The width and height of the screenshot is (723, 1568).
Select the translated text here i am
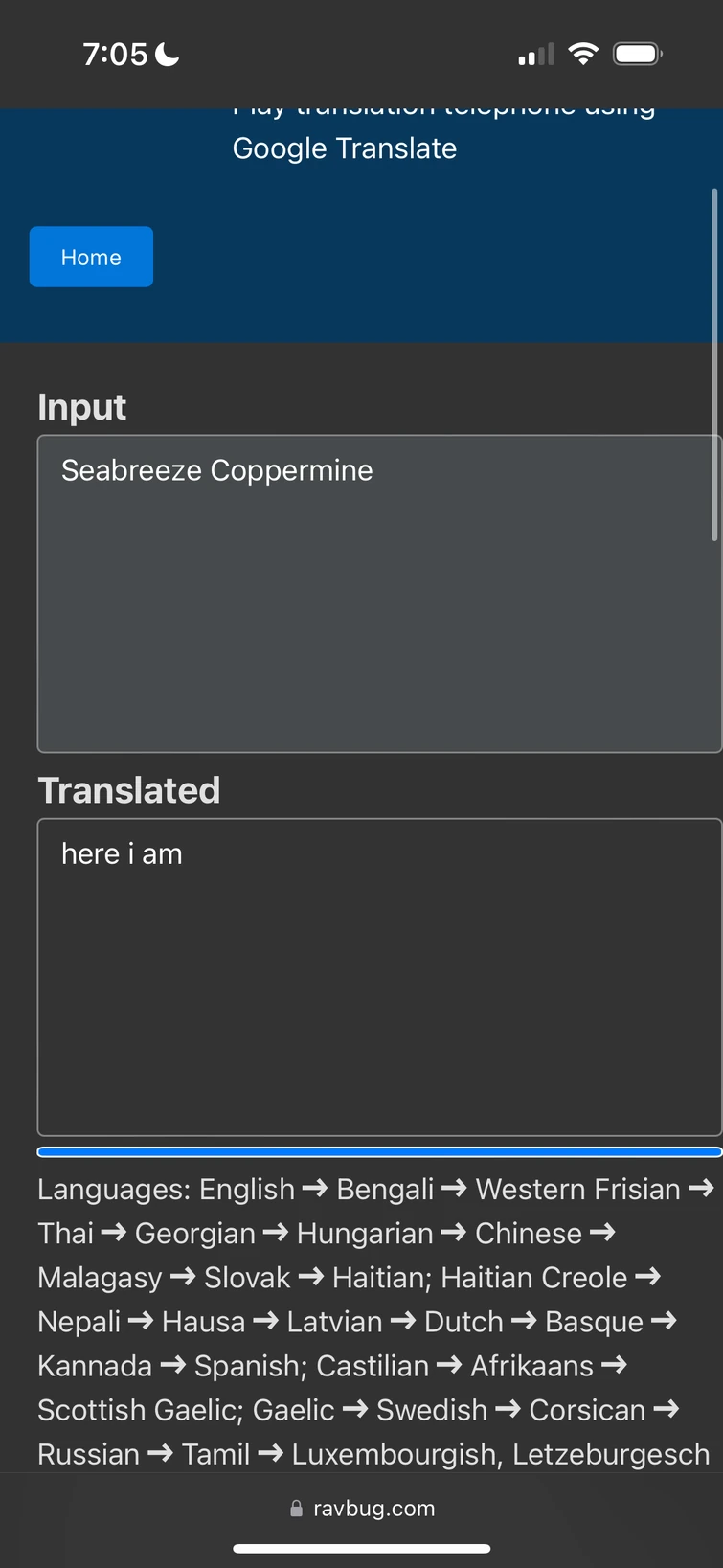[122, 852]
